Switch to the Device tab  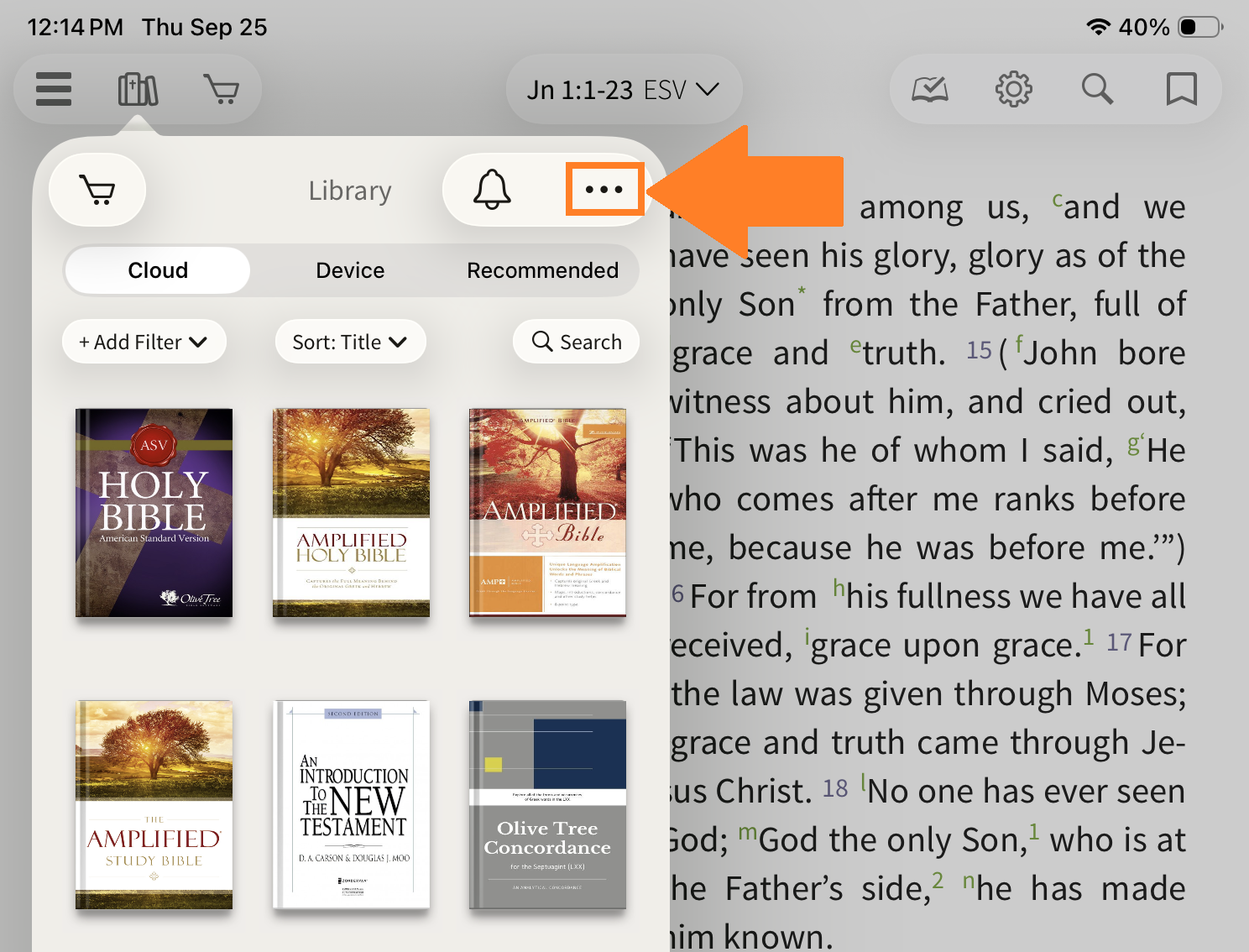tap(350, 270)
